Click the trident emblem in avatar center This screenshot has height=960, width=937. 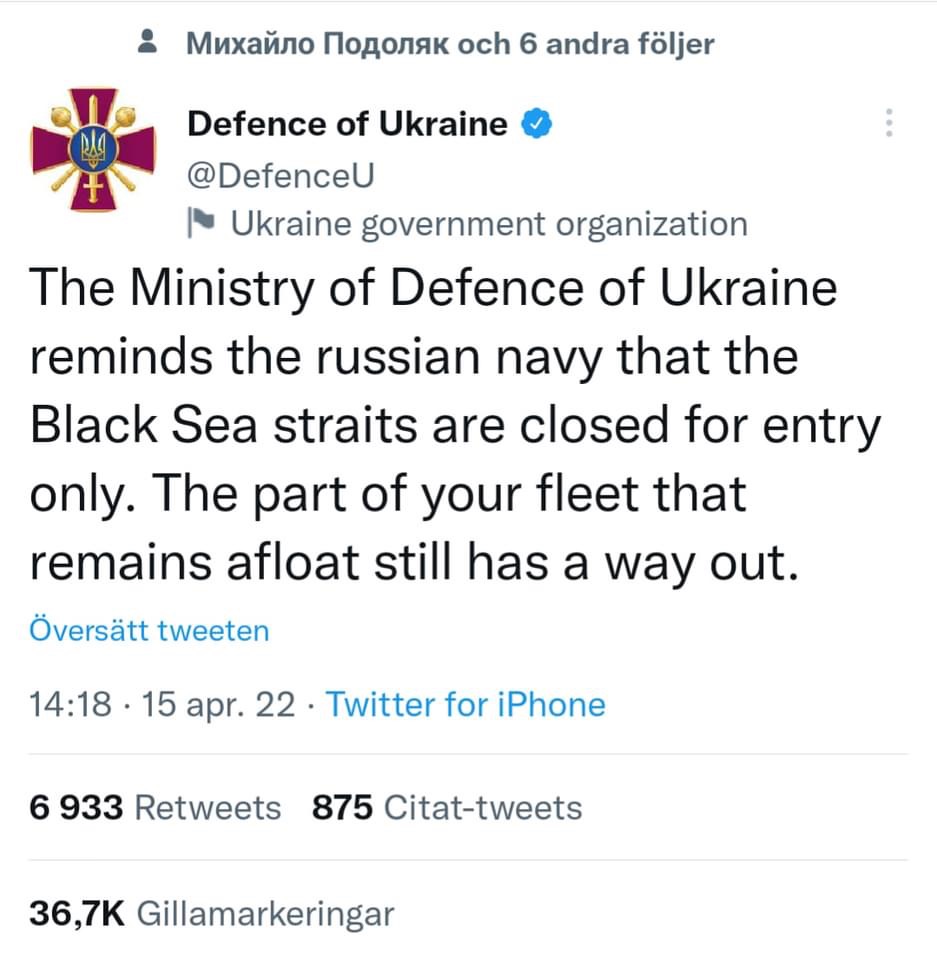coord(93,149)
